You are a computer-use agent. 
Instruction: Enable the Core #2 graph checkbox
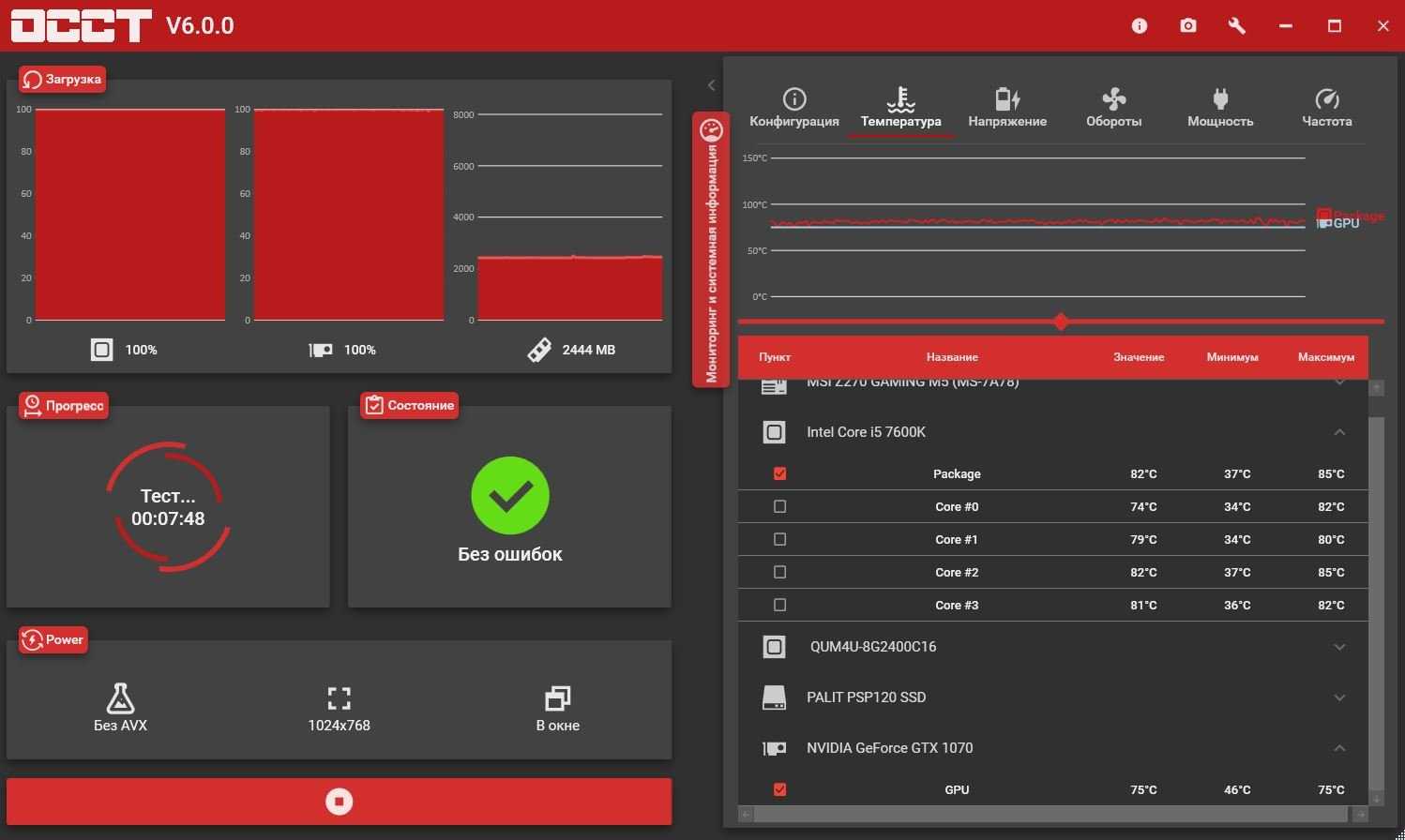779,572
